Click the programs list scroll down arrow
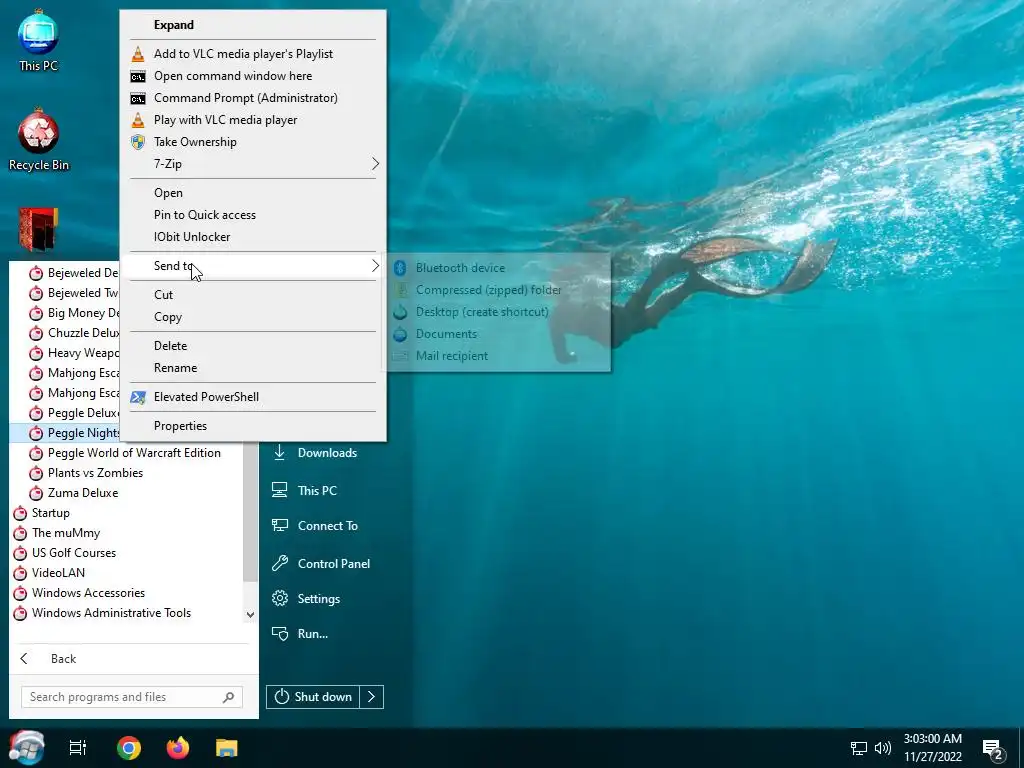 click(x=250, y=615)
